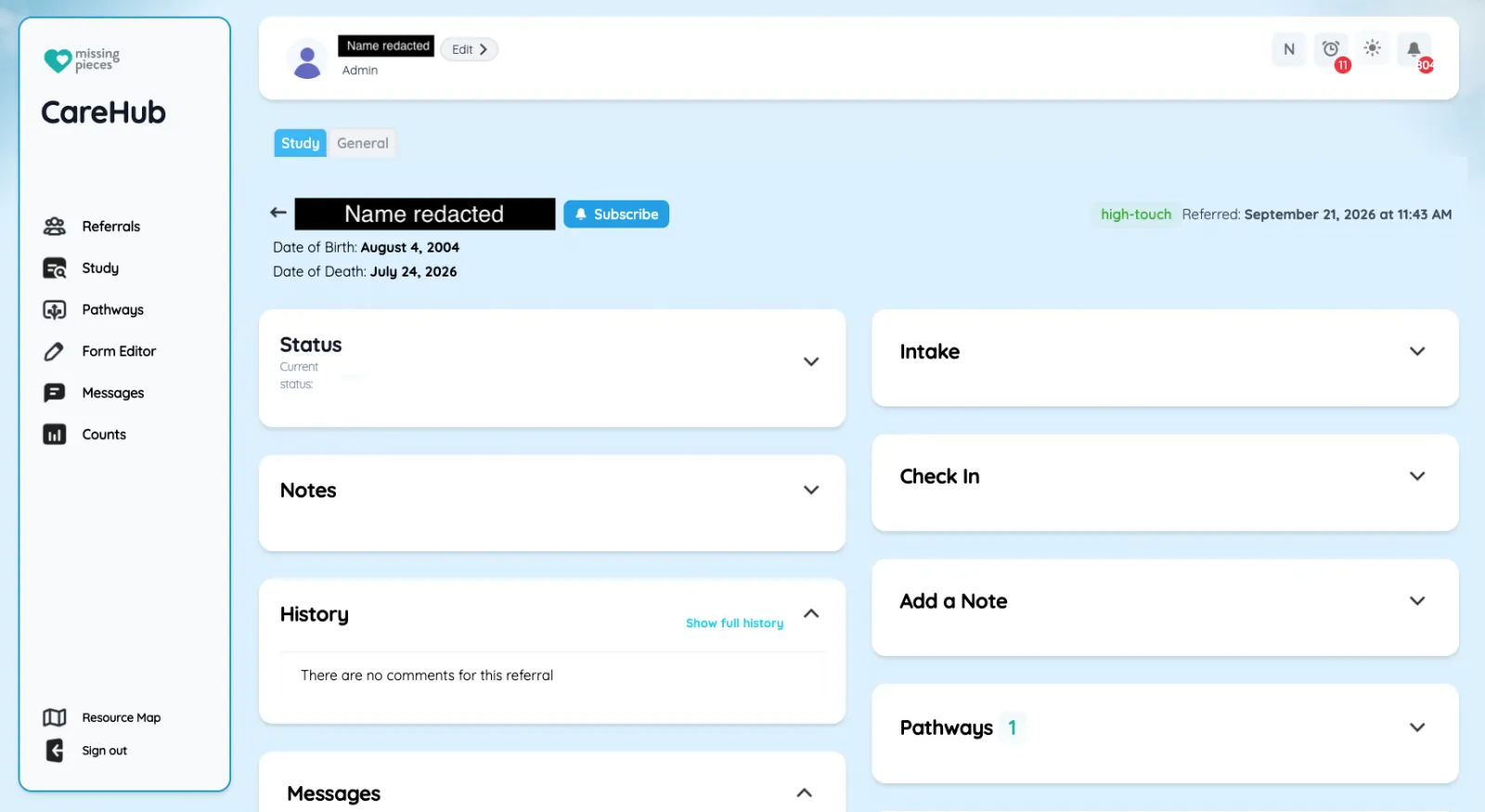Screen dimensions: 1485x812
Task: Expand the Status panel chevron
Action: pyautogui.click(x=811, y=362)
